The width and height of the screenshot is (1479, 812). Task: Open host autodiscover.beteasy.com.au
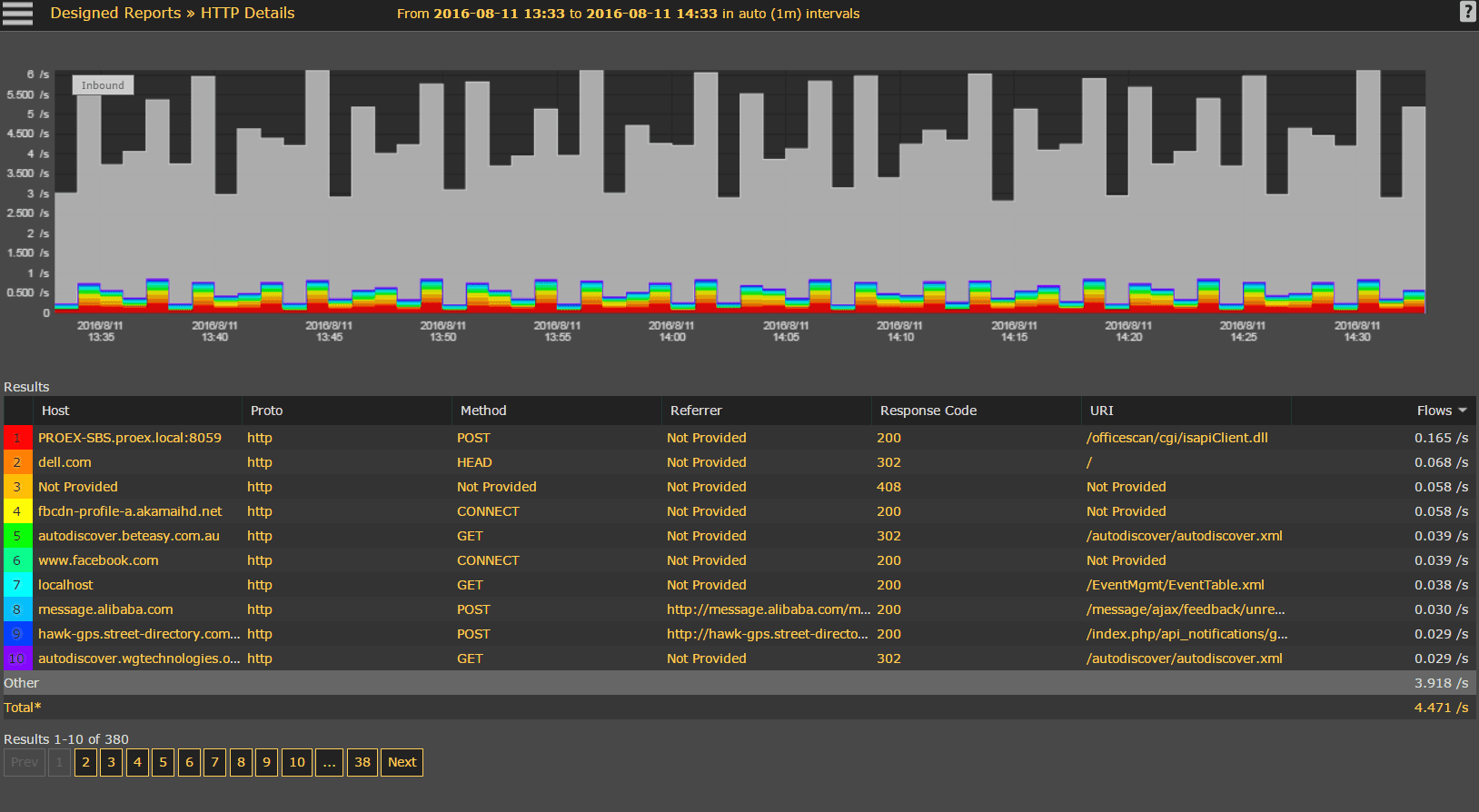tap(129, 536)
